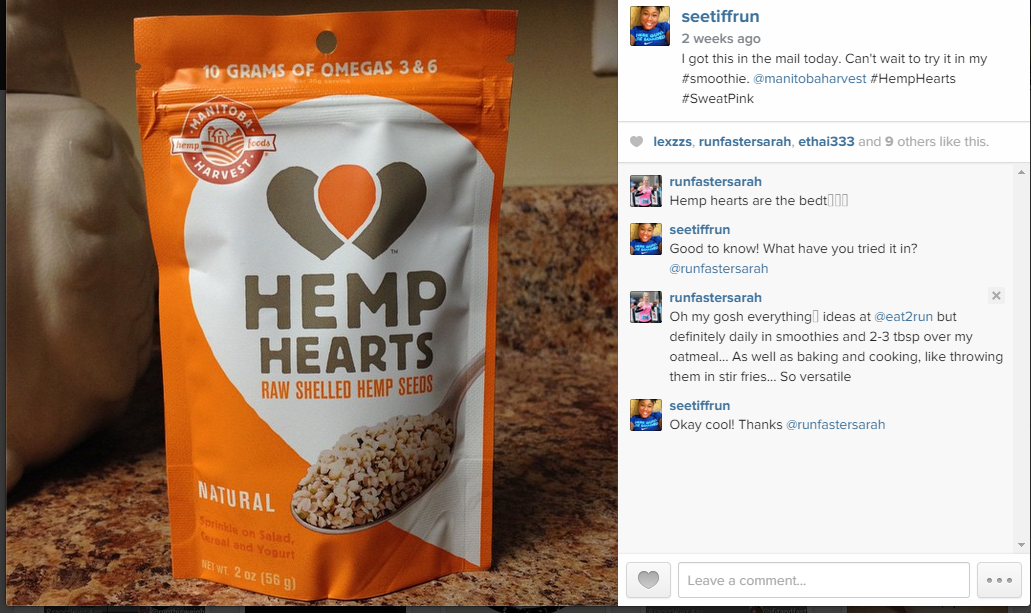Image resolution: width=1031 pixels, height=613 pixels.
Task: Follow the @eat2run mention link
Action: click(x=903, y=316)
